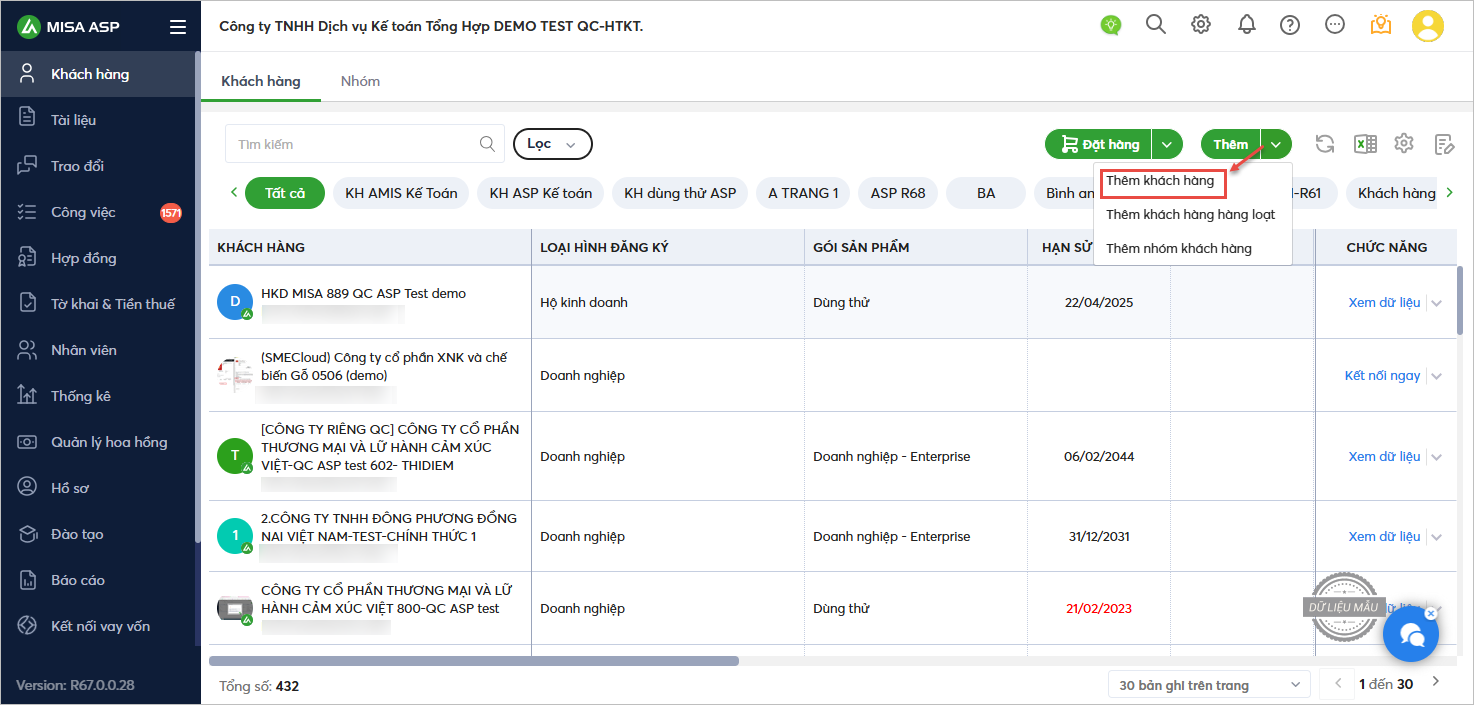Expand actions for HKD MISA 889 row

pos(1437,303)
